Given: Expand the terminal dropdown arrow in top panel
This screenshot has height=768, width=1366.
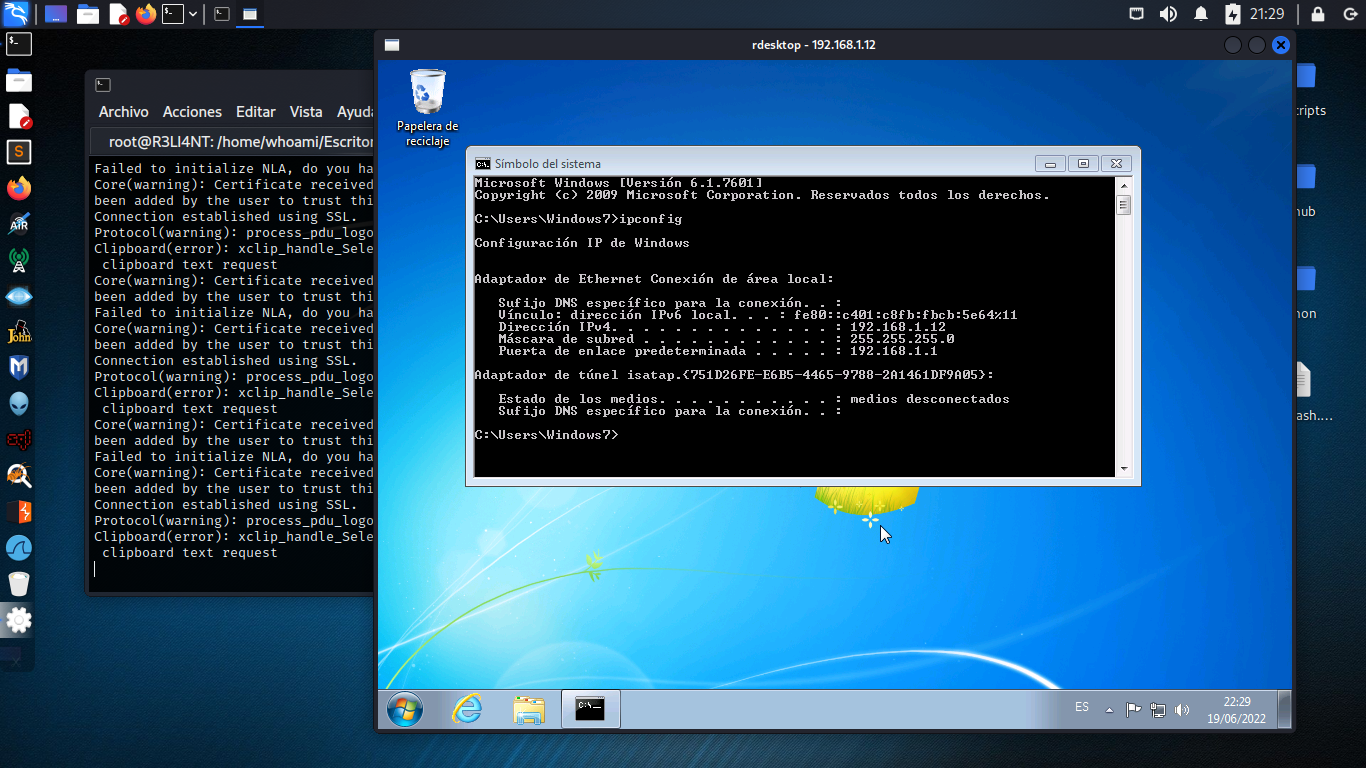Looking at the screenshot, I should [x=192, y=15].
